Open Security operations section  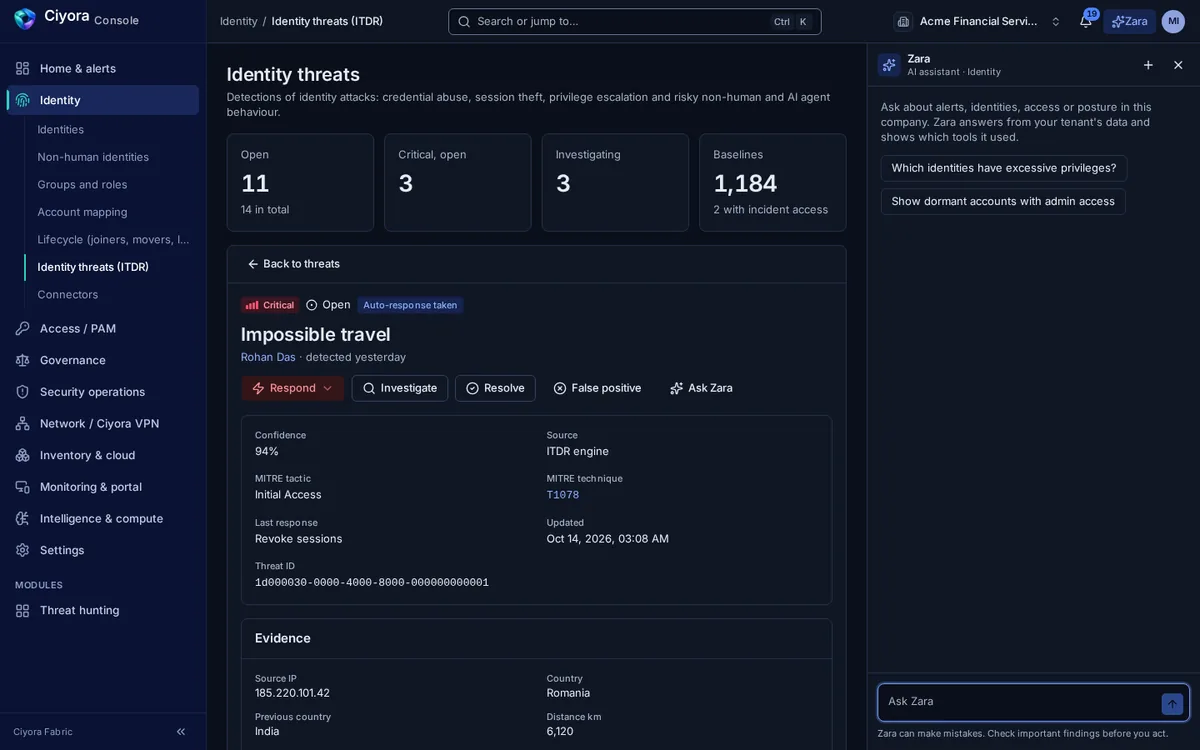pyautogui.click(x=103, y=392)
